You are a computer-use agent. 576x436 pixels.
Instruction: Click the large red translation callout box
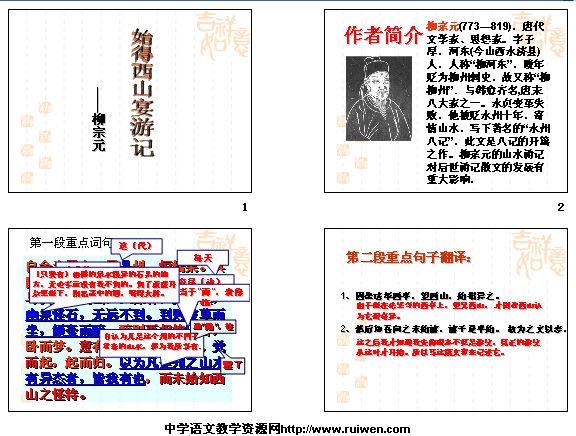coord(104,285)
